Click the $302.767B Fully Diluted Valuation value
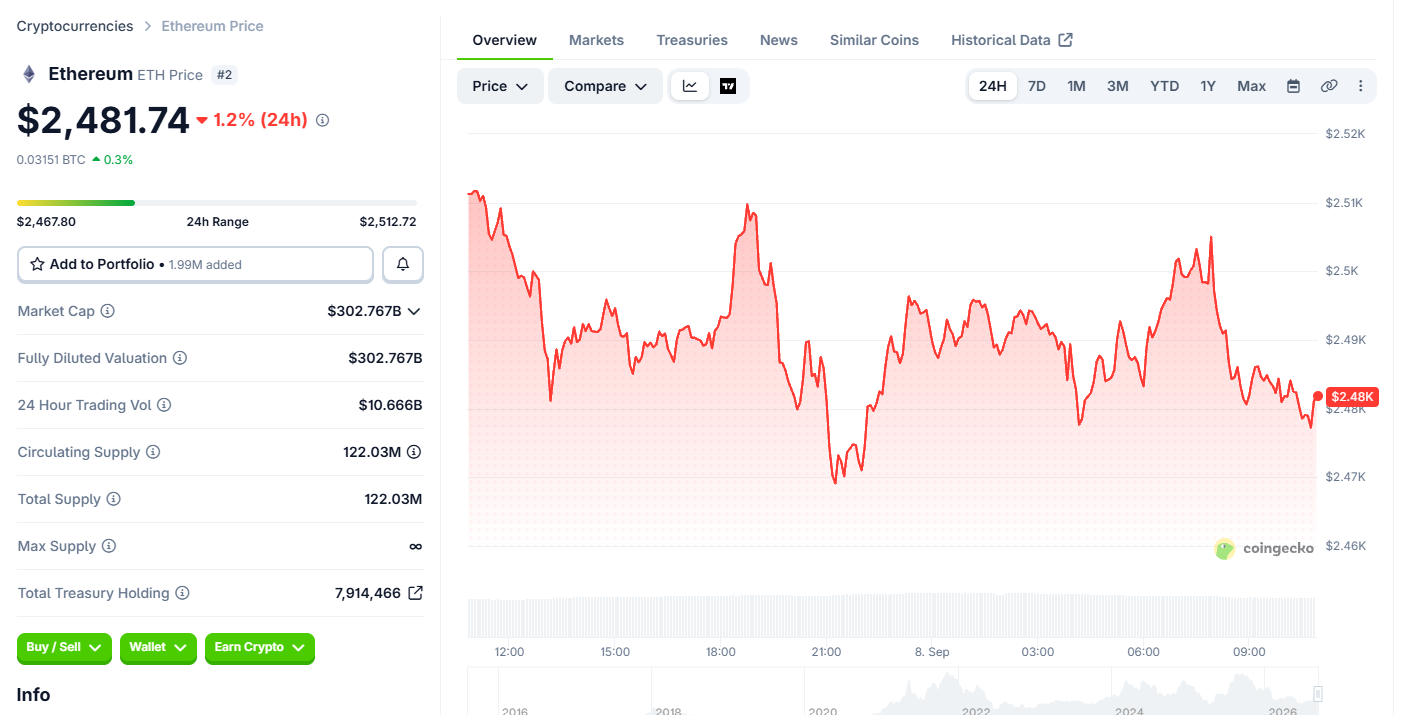The height and width of the screenshot is (715, 1401). pyautogui.click(x=385, y=358)
